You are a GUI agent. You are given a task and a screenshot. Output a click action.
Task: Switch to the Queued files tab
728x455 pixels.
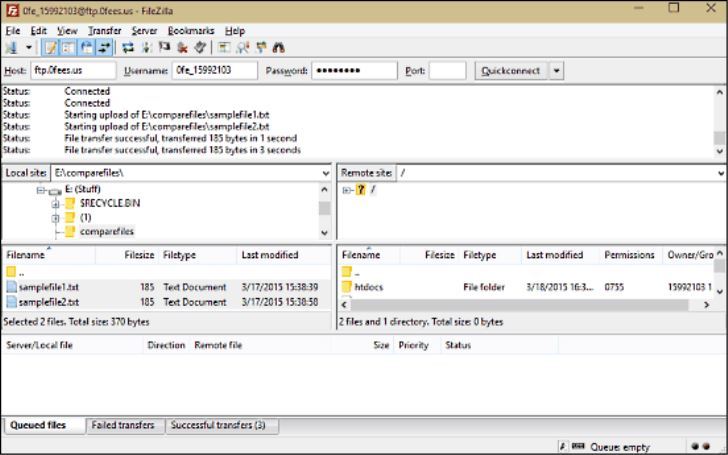[45, 425]
